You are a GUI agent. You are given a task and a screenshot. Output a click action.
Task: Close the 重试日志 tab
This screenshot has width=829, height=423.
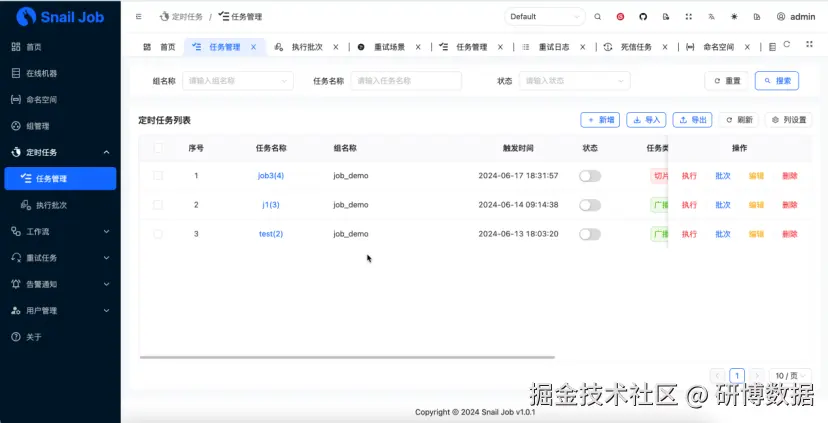point(582,47)
